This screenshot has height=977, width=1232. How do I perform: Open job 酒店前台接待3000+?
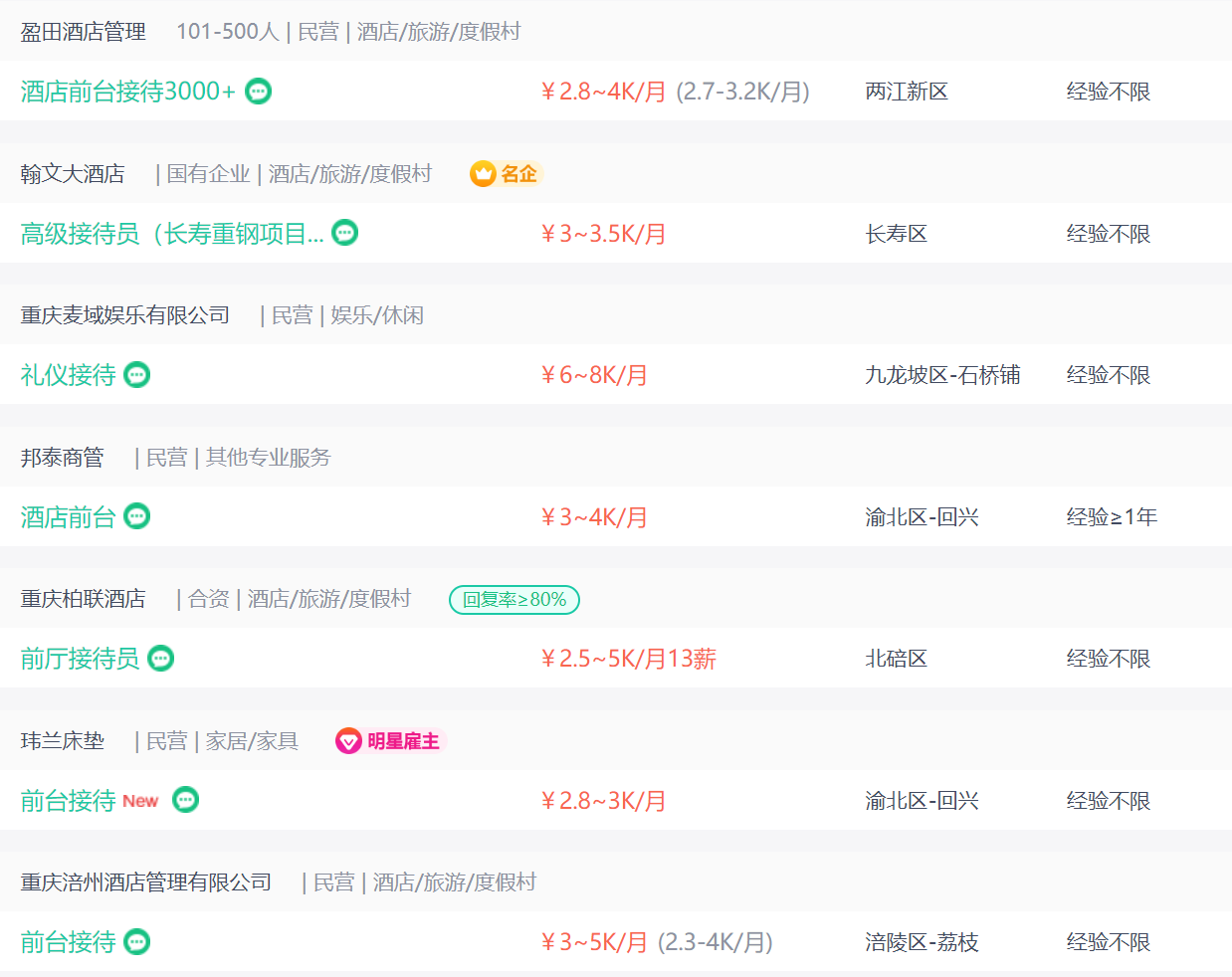127,92
